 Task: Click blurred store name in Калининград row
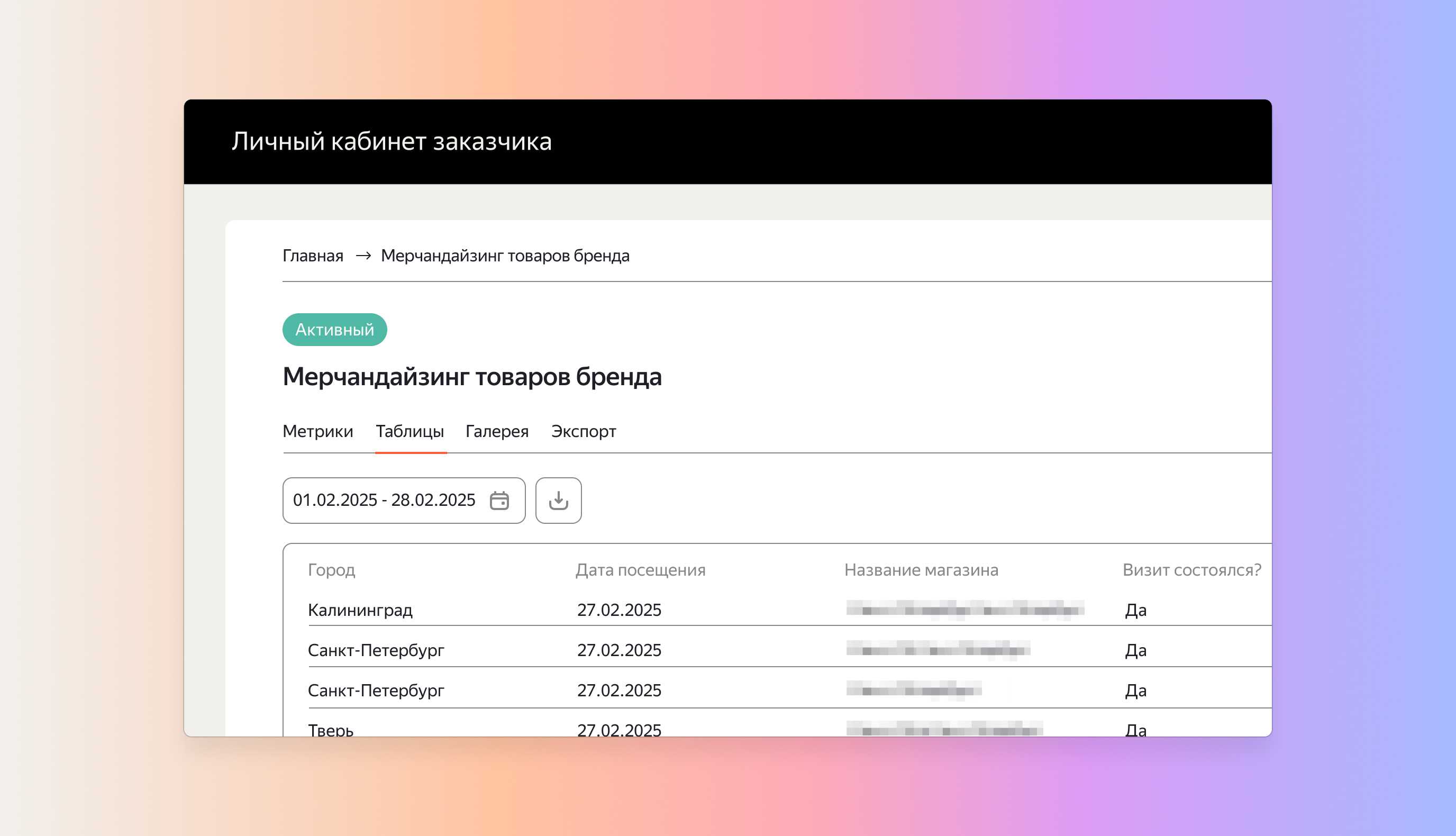(964, 609)
